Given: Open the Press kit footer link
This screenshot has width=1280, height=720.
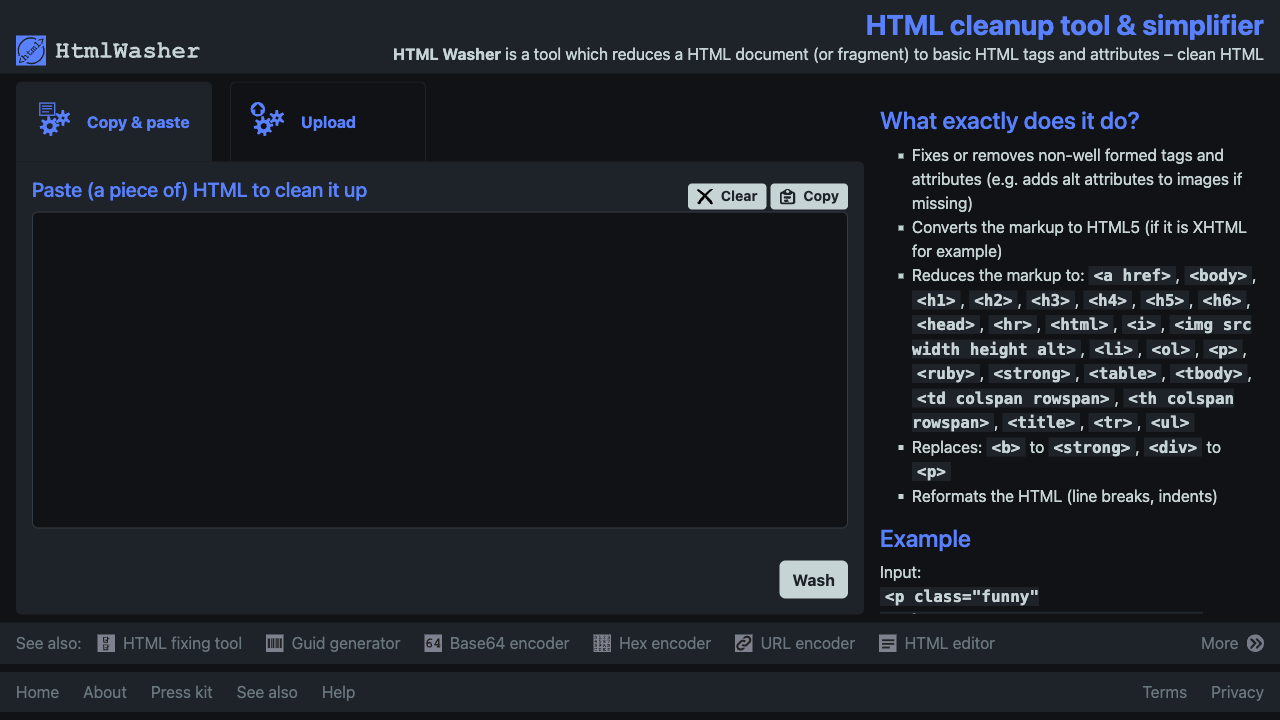Looking at the screenshot, I should pyautogui.click(x=182, y=692).
